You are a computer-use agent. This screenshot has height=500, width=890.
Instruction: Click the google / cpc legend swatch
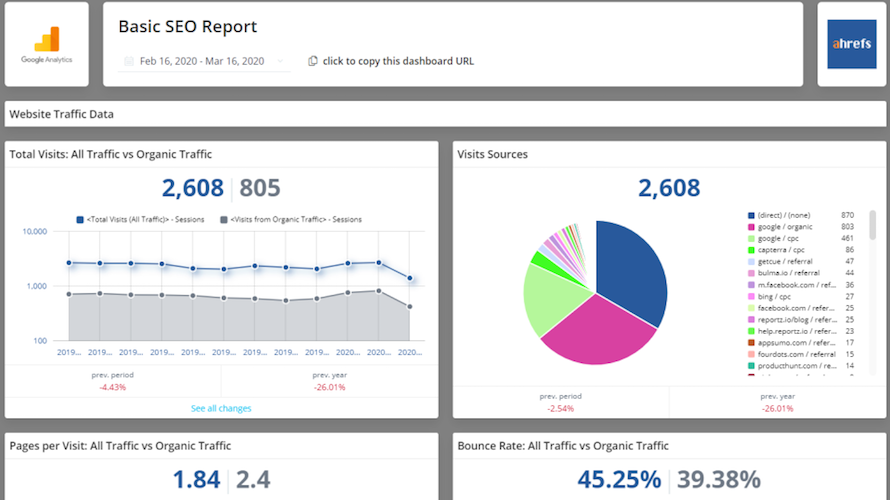coord(751,238)
